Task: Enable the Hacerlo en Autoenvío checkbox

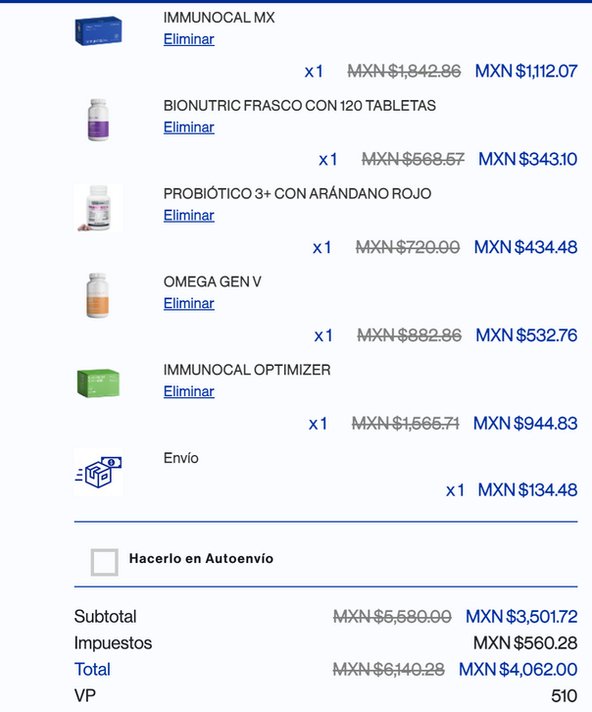Action: pyautogui.click(x=104, y=562)
